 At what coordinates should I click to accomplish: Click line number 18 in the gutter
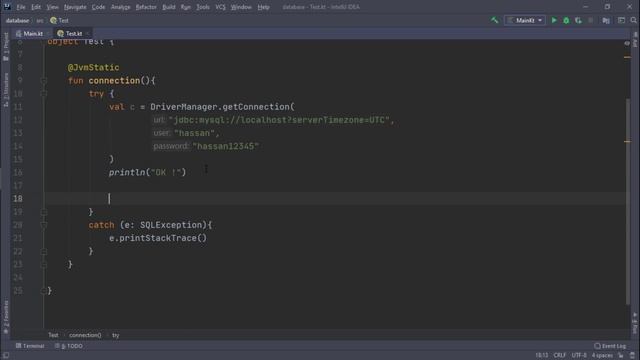click(x=18, y=198)
